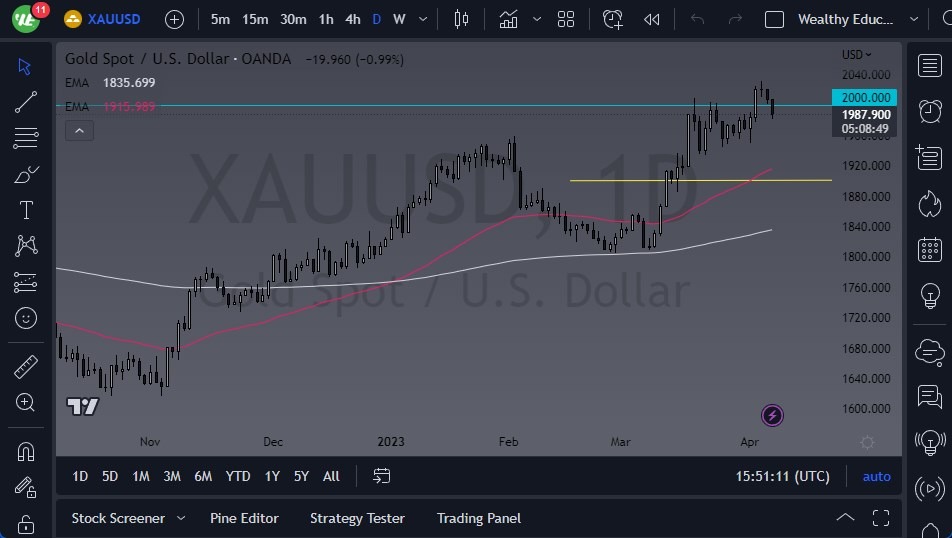952x538 pixels.
Task: Click the purple lightning event marker
Action: [772, 415]
